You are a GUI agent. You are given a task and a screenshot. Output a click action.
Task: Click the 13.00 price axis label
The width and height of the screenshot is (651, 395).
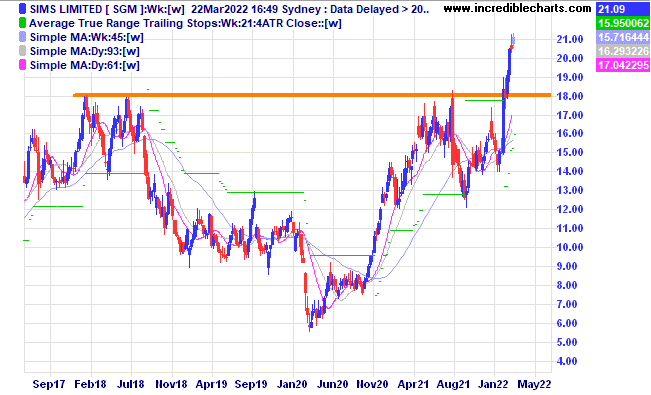(570, 191)
